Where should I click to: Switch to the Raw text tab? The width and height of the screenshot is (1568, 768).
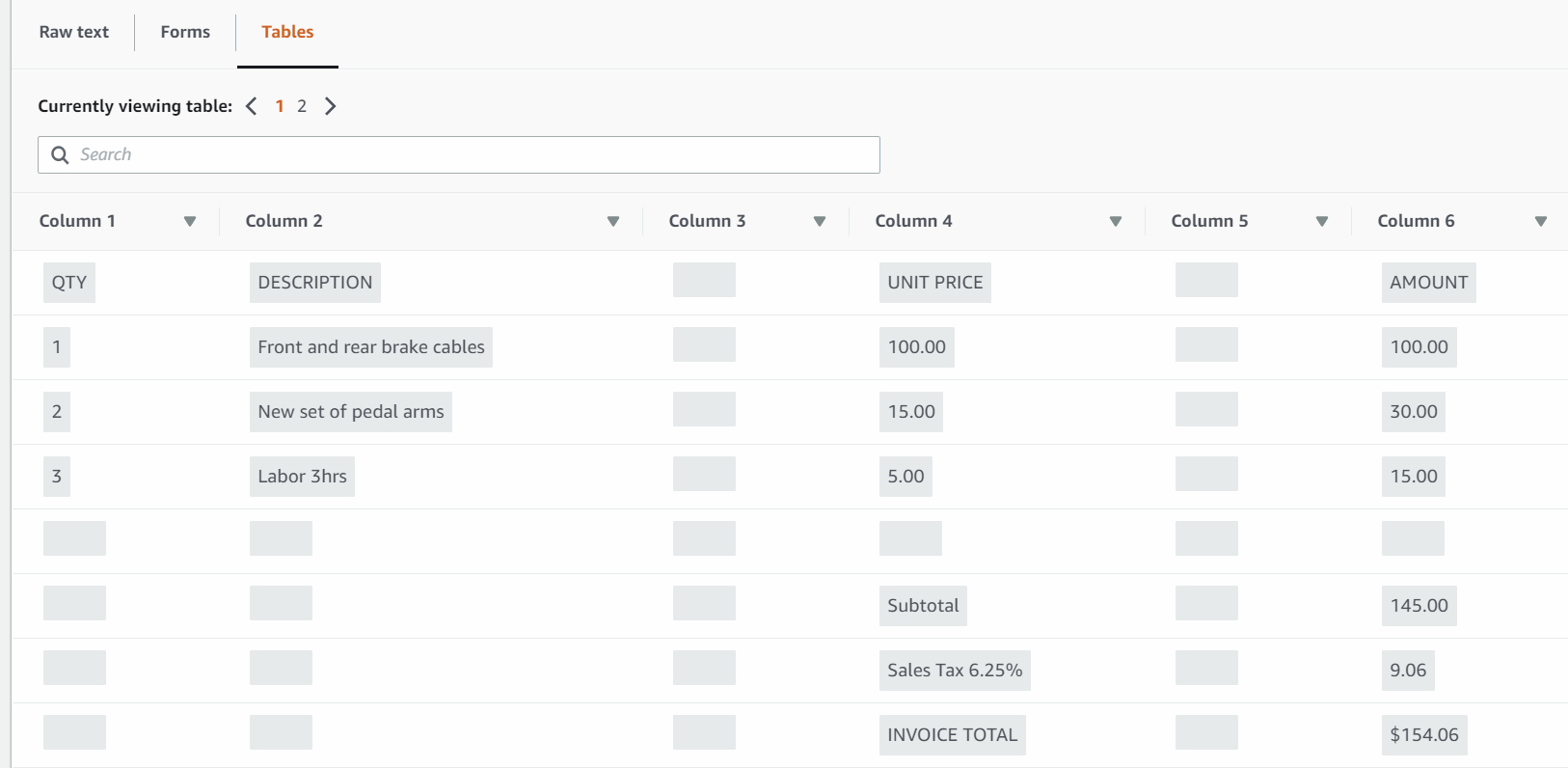(74, 32)
